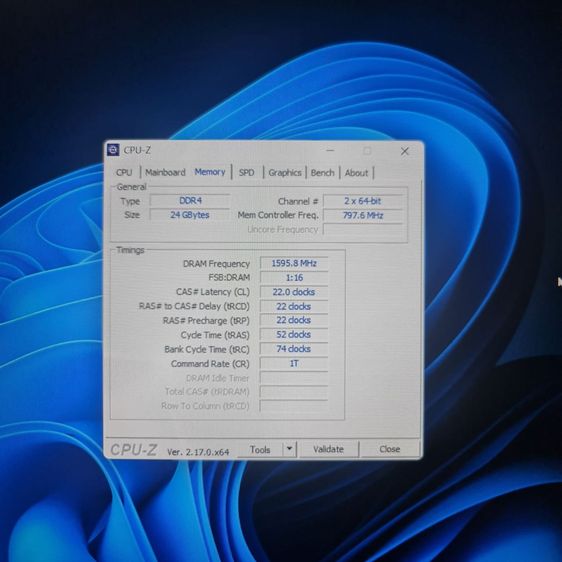Click the Ver. 2.17.0.x64 version text
562x562 pixels.
coord(198,452)
